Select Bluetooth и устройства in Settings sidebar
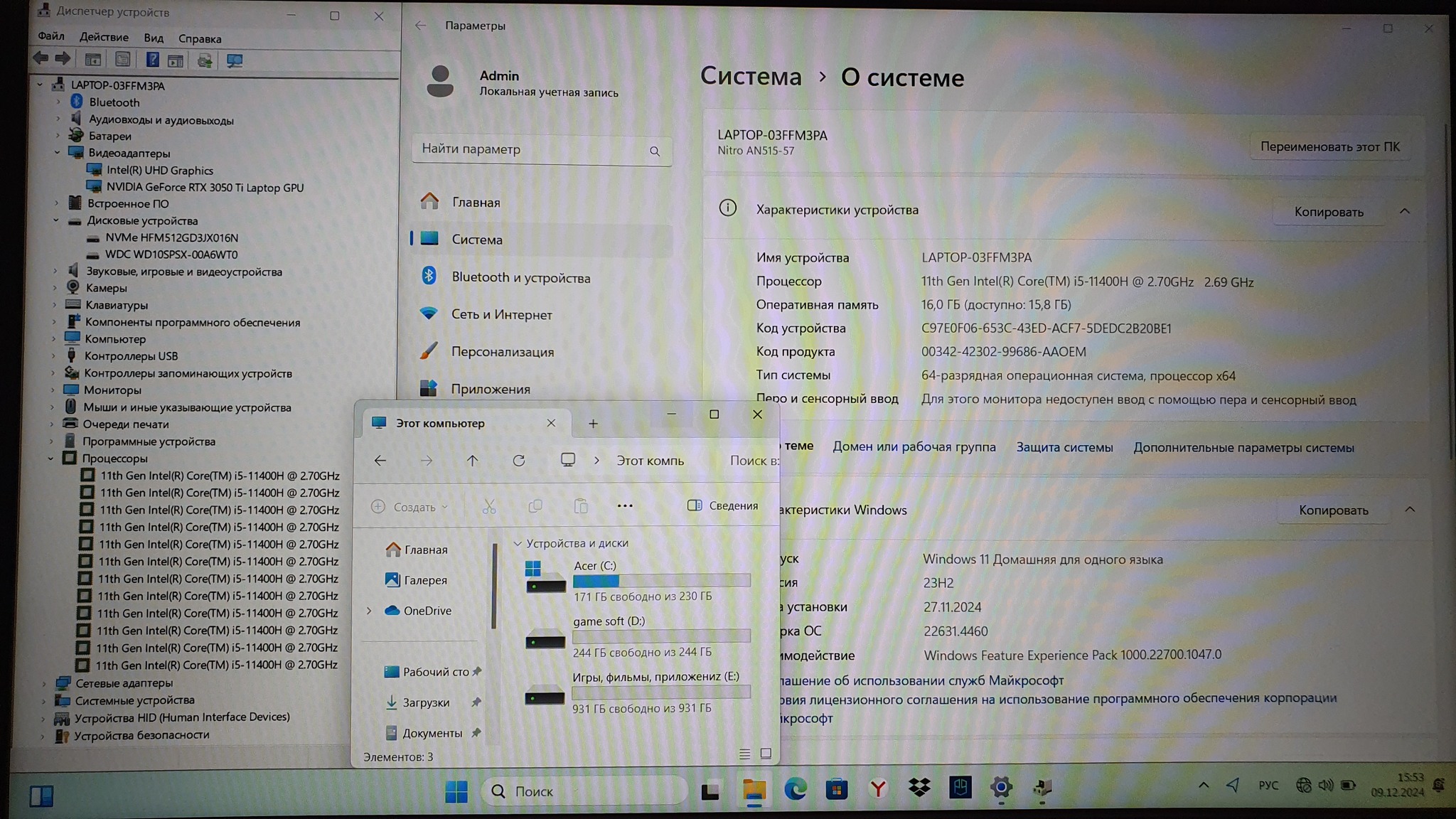1456x819 pixels. [520, 277]
